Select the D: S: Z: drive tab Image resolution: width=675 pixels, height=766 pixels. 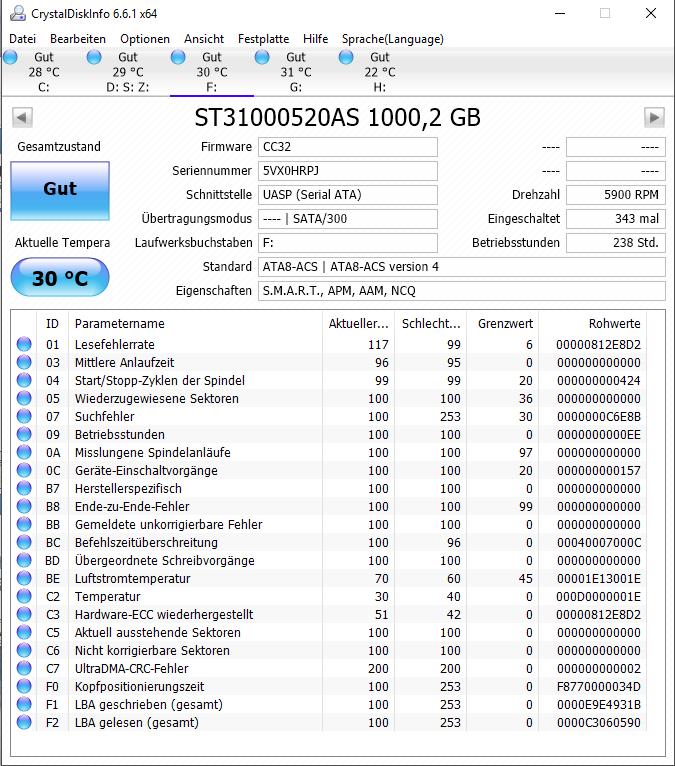(x=127, y=72)
